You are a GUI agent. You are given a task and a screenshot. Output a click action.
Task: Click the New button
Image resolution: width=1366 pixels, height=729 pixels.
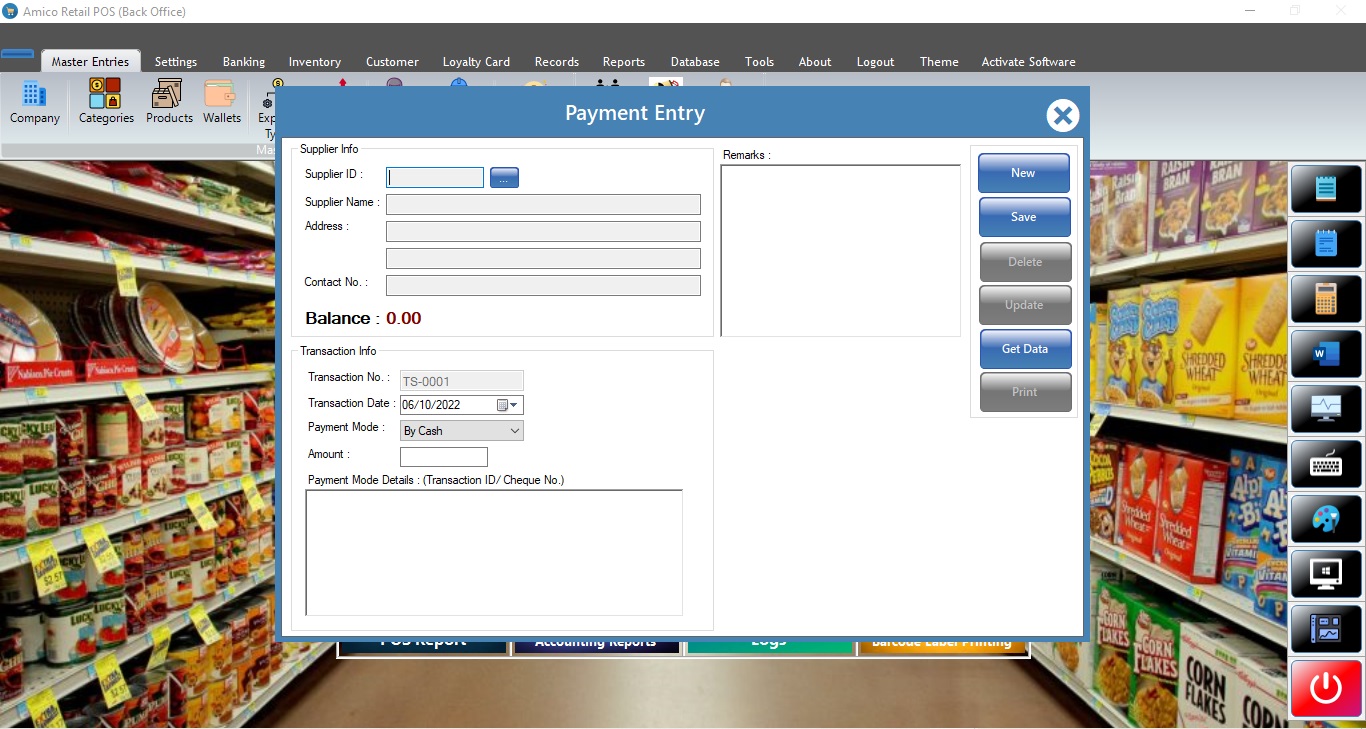(x=1024, y=173)
